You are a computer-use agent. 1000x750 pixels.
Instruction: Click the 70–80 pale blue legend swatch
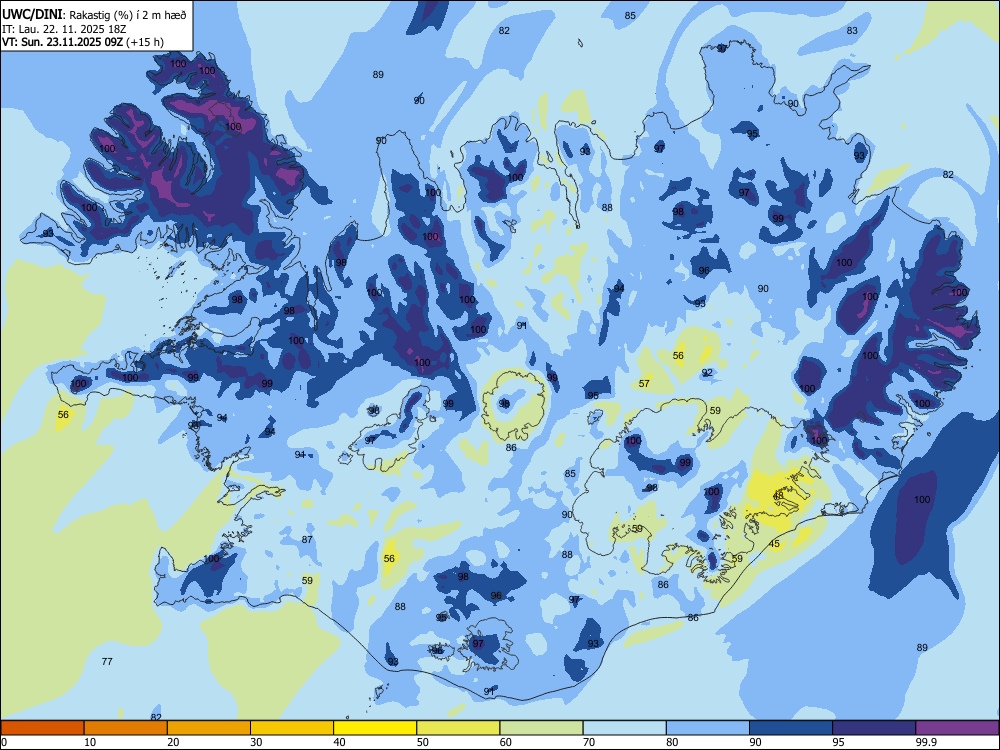coord(624,728)
